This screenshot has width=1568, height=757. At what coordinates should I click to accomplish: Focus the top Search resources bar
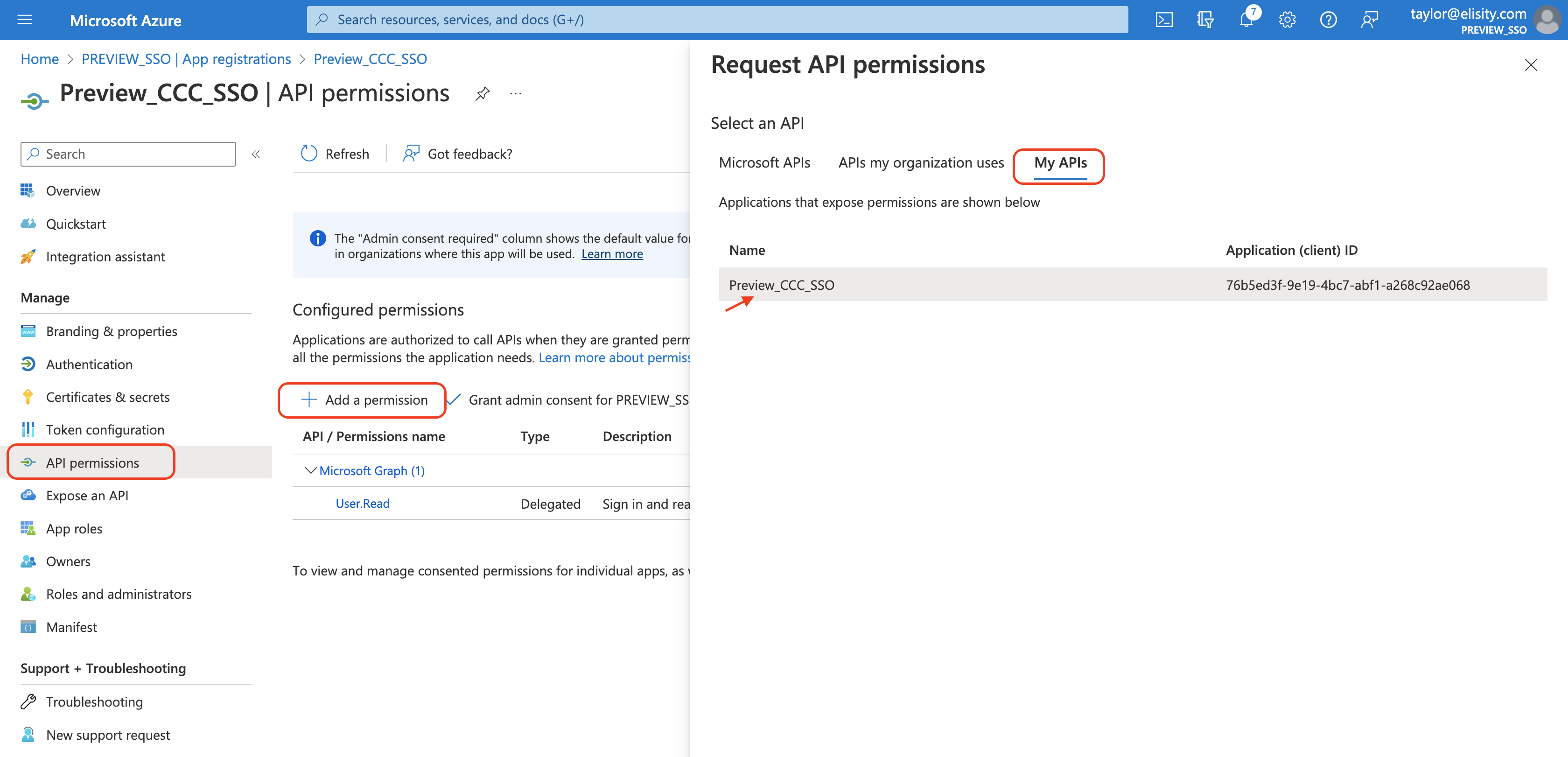click(x=717, y=20)
